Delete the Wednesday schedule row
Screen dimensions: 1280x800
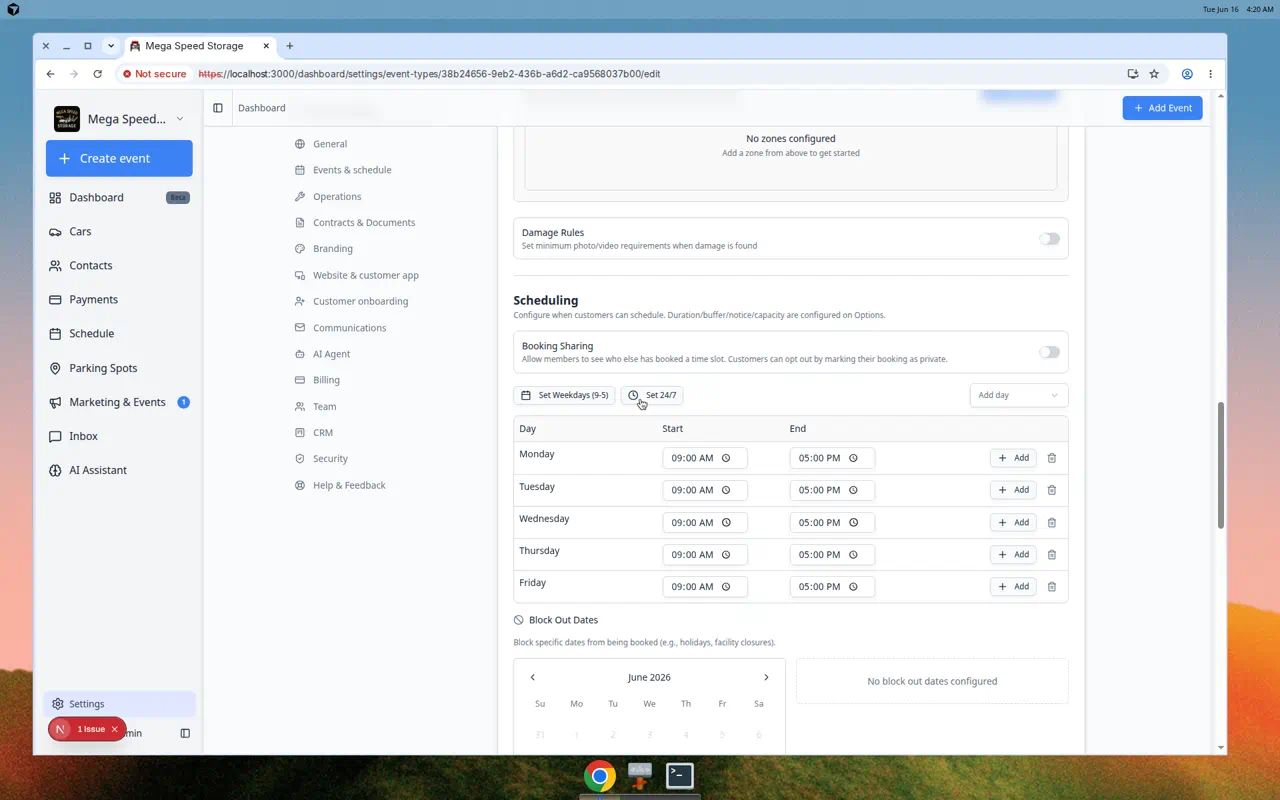click(1051, 522)
